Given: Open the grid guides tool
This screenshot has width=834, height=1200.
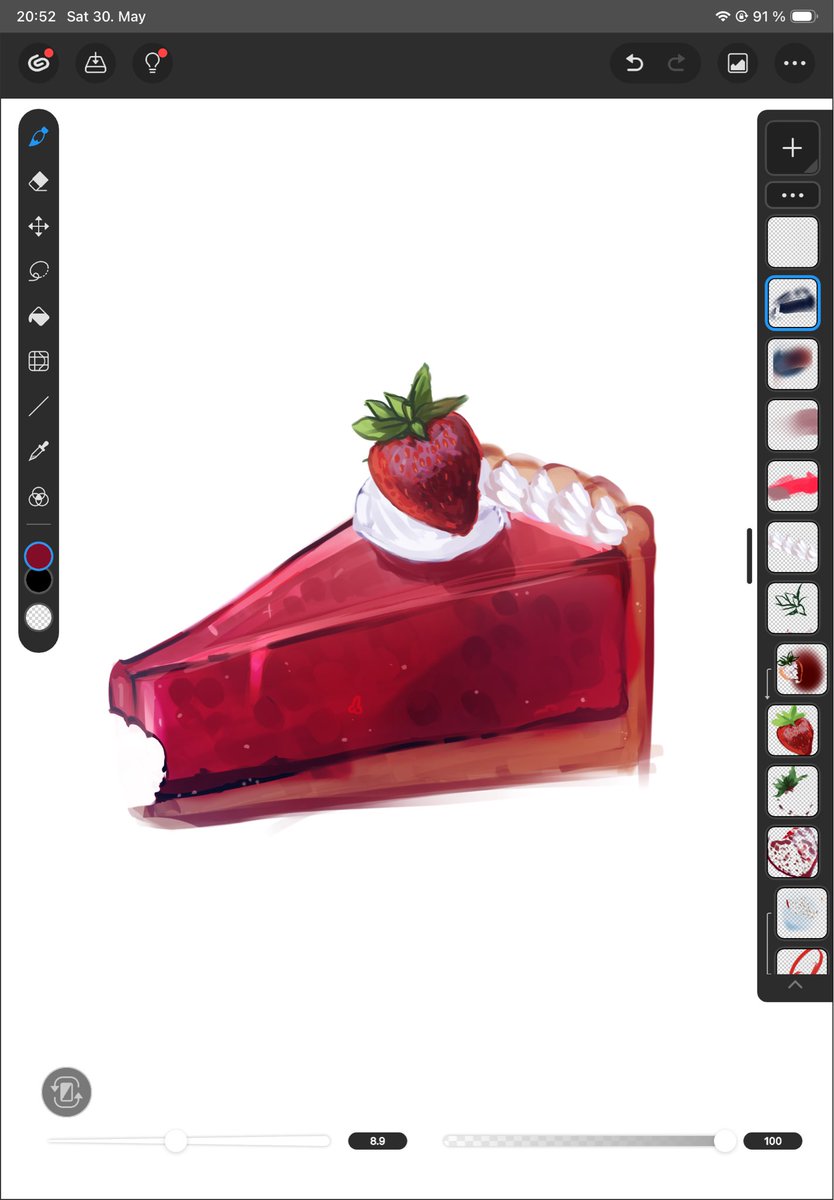Looking at the screenshot, I should point(39,361).
